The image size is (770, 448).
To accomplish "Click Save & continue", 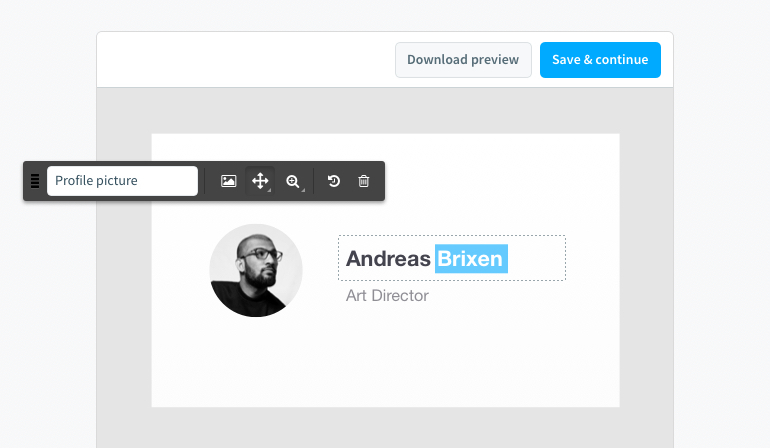I will pos(600,60).
